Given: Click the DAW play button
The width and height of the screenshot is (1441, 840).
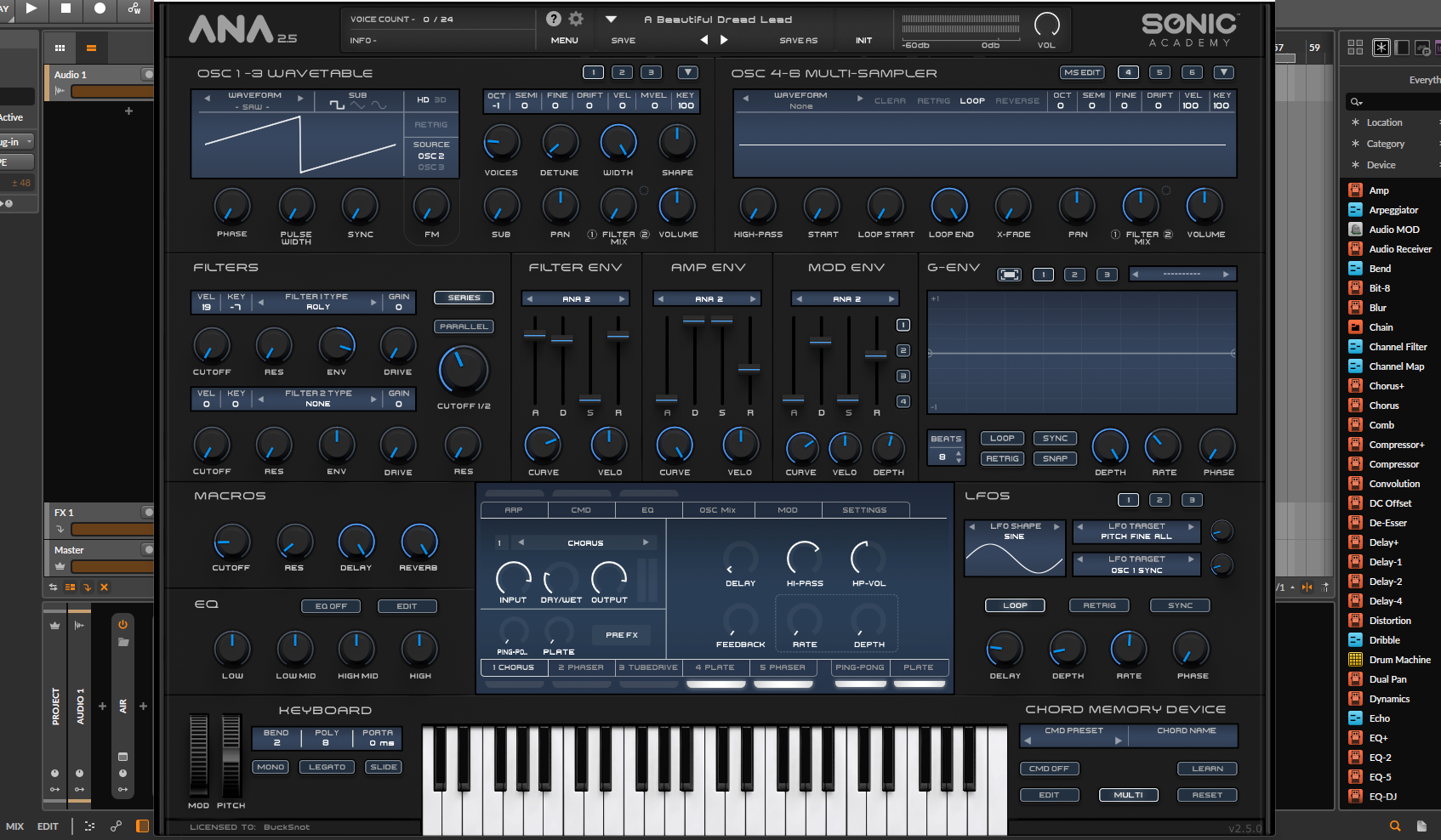Looking at the screenshot, I should [31, 8].
